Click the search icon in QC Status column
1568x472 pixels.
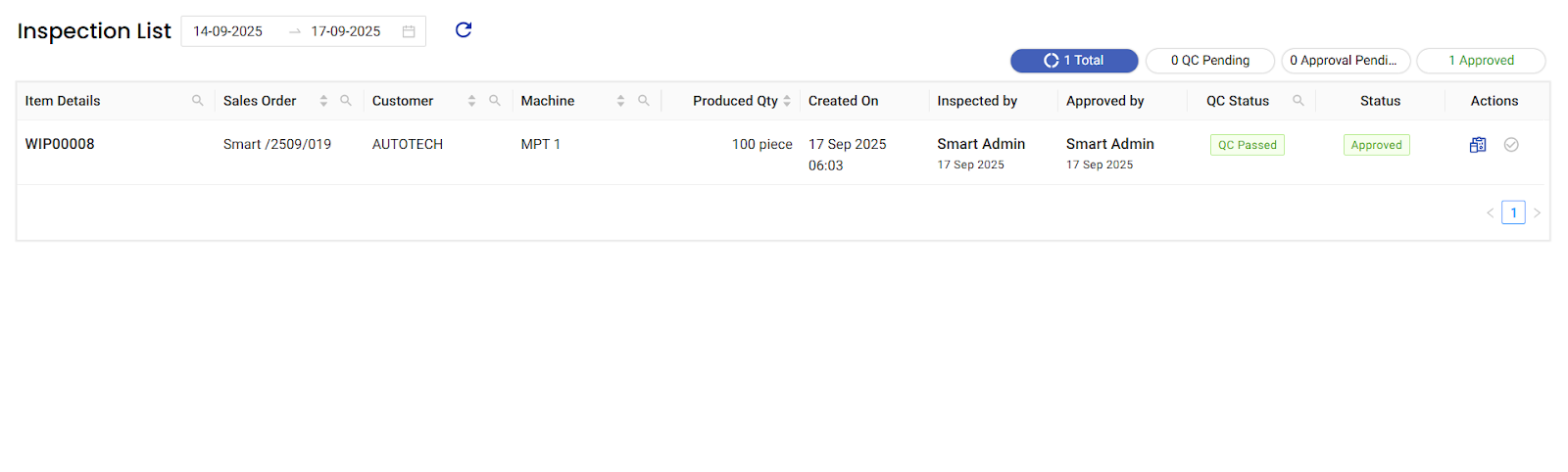(x=1298, y=101)
